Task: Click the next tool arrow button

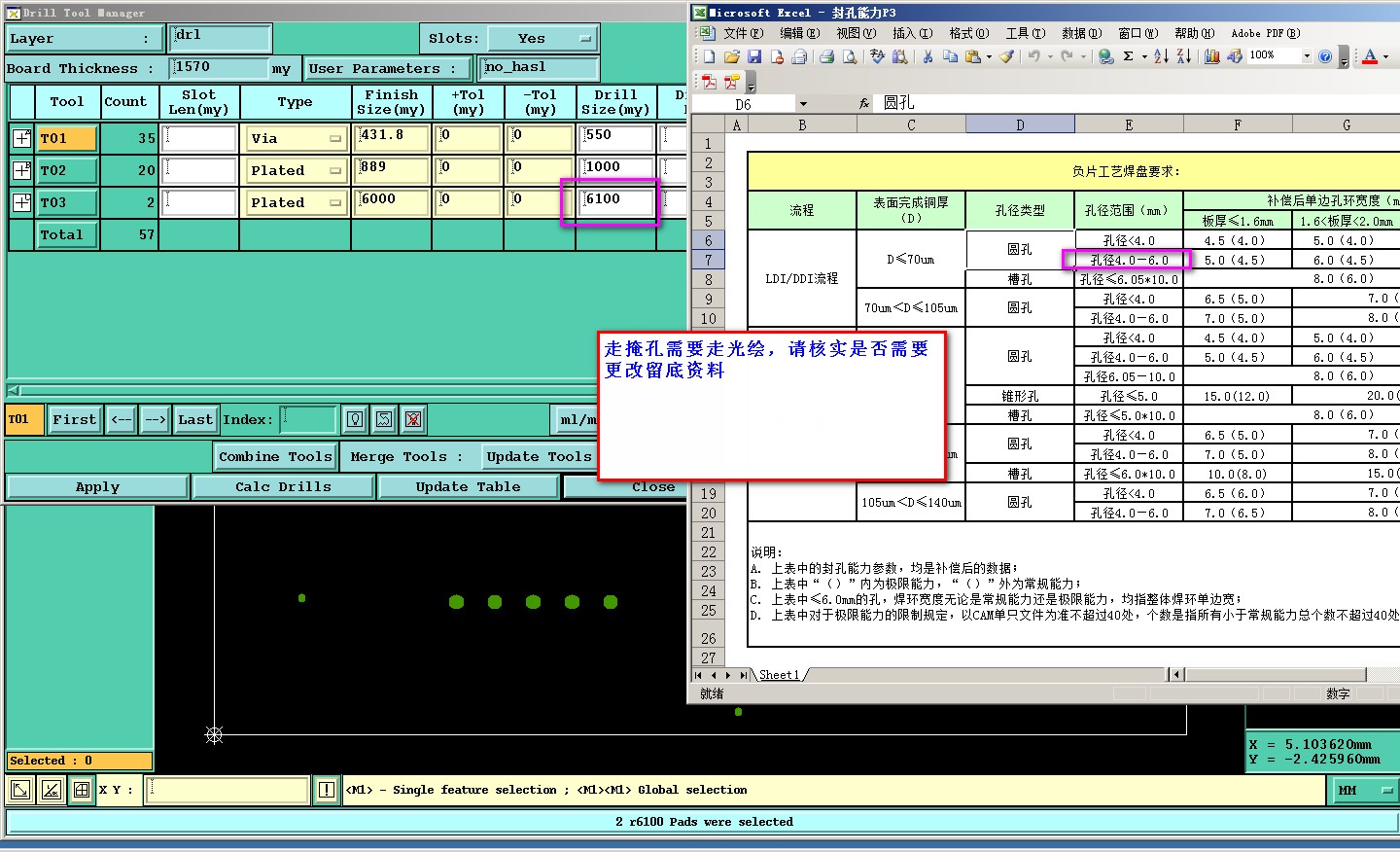Action: 155,419
